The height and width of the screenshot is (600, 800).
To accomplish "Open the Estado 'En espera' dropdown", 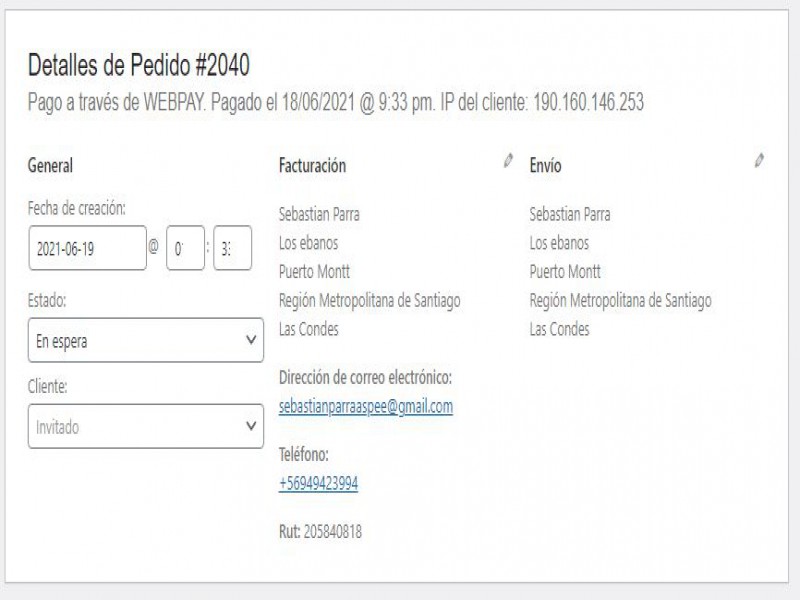I will pos(146,340).
